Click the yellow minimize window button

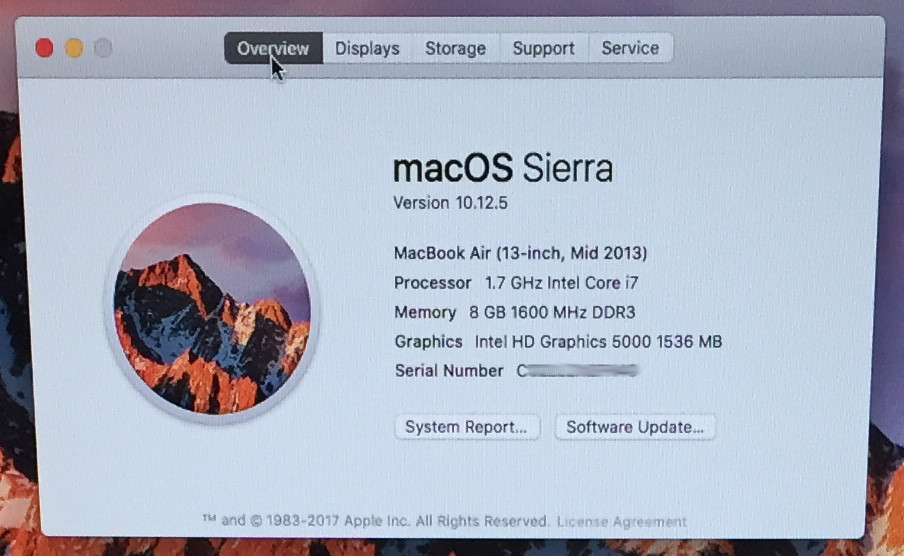tap(74, 48)
